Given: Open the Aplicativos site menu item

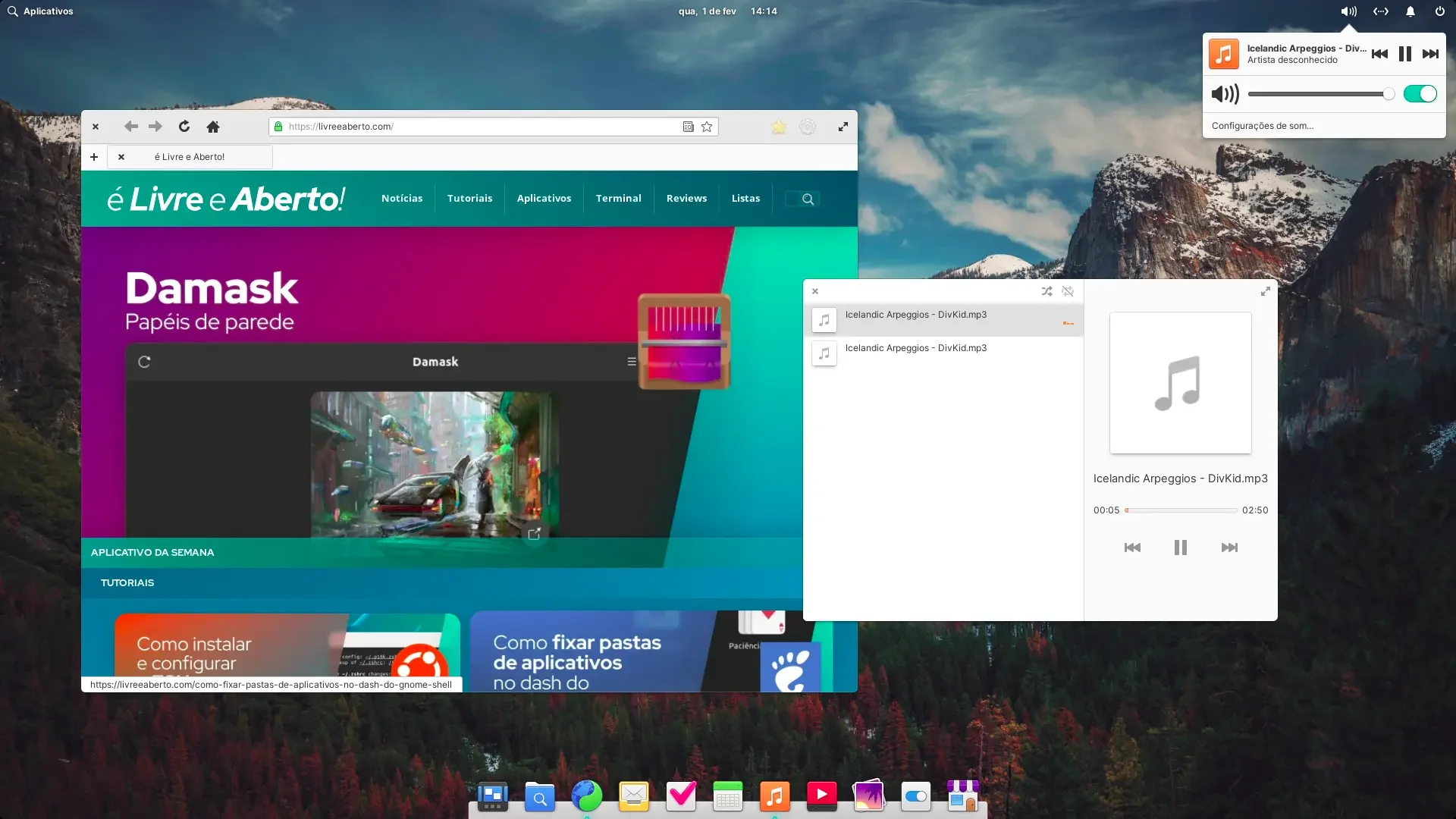Looking at the screenshot, I should [544, 199].
